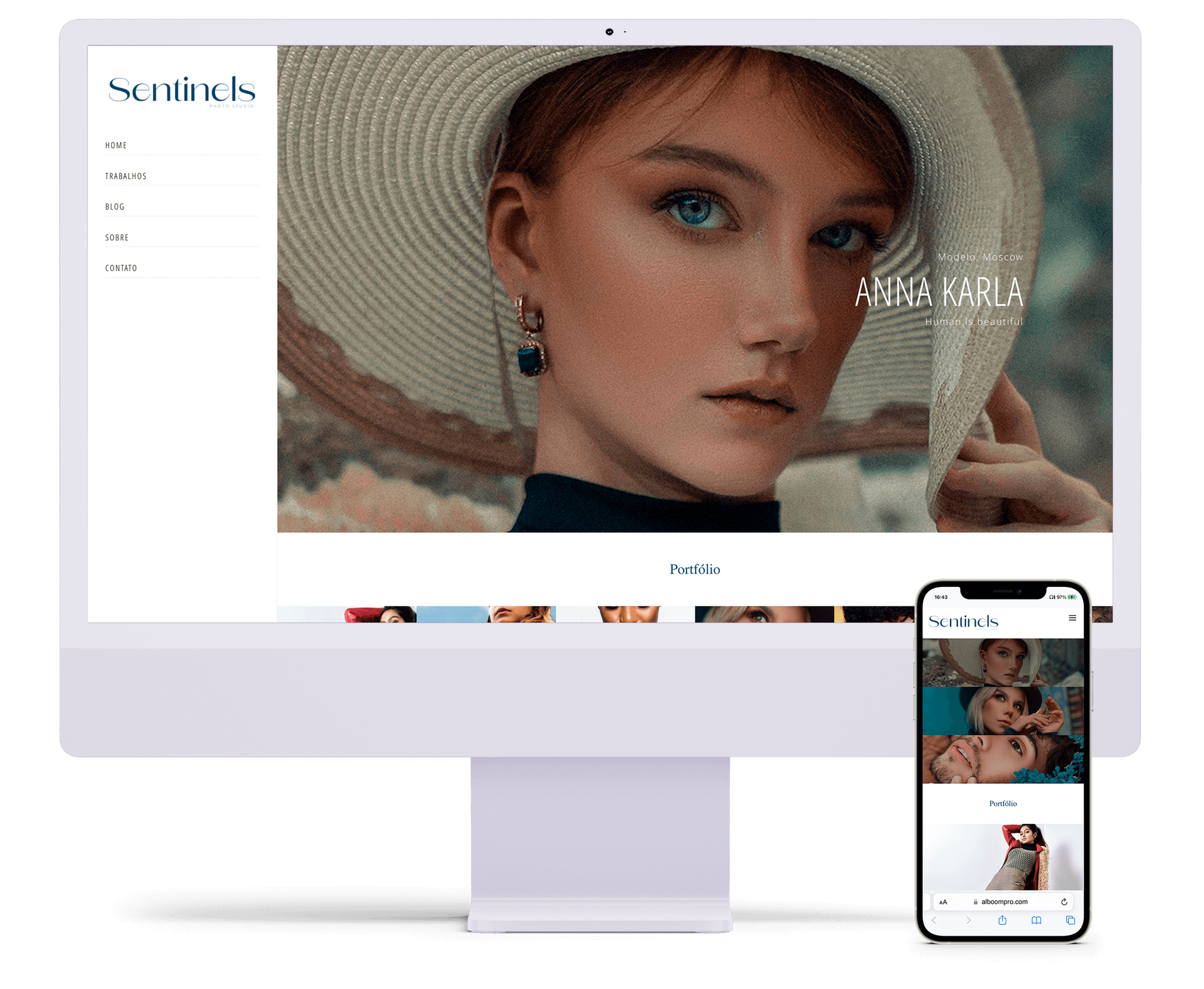Open the TRABALHOS menu item
This screenshot has width=1204, height=989.
[x=125, y=176]
